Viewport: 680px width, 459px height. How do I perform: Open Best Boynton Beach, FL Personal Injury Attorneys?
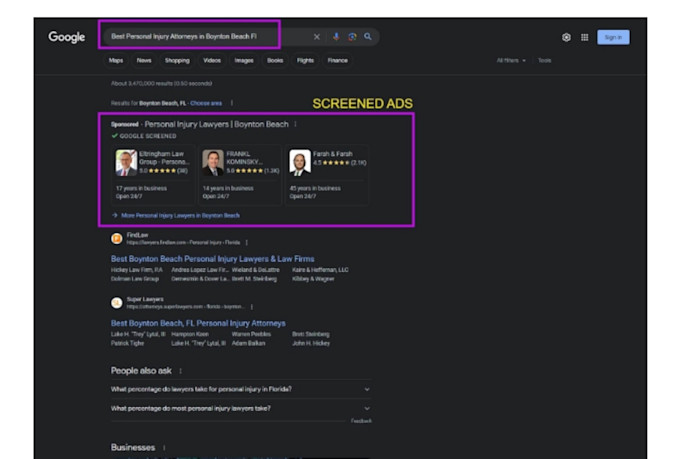point(198,323)
